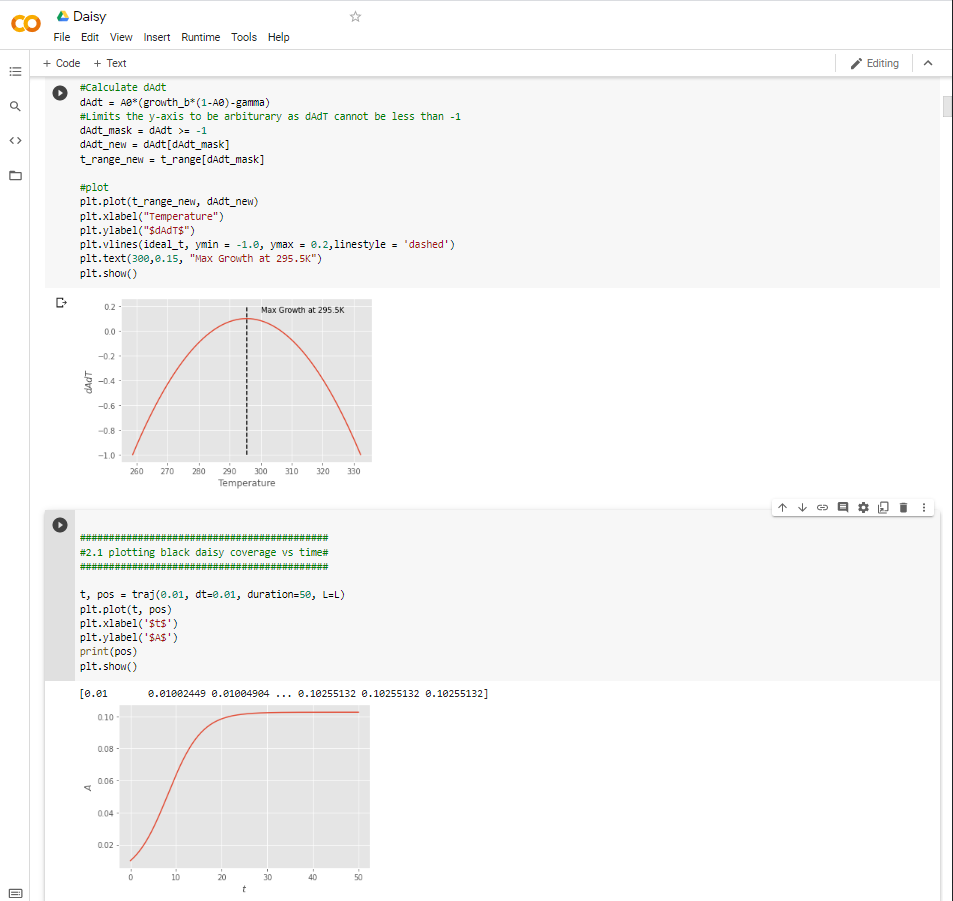
Task: Click the A versus t coverage plot
Action: tap(228, 799)
